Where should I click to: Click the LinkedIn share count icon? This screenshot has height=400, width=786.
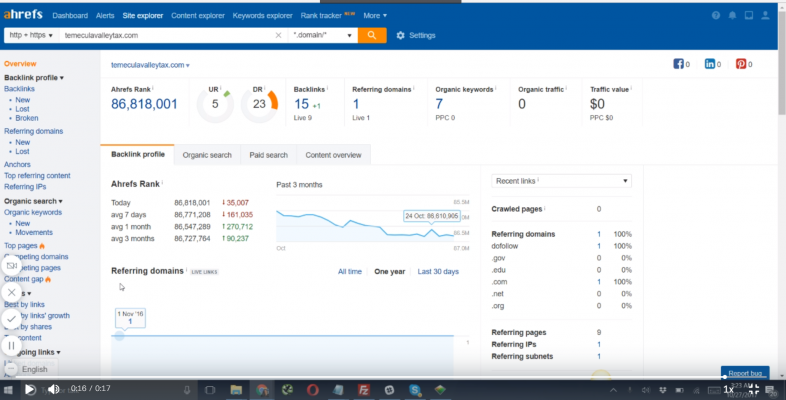tap(711, 64)
